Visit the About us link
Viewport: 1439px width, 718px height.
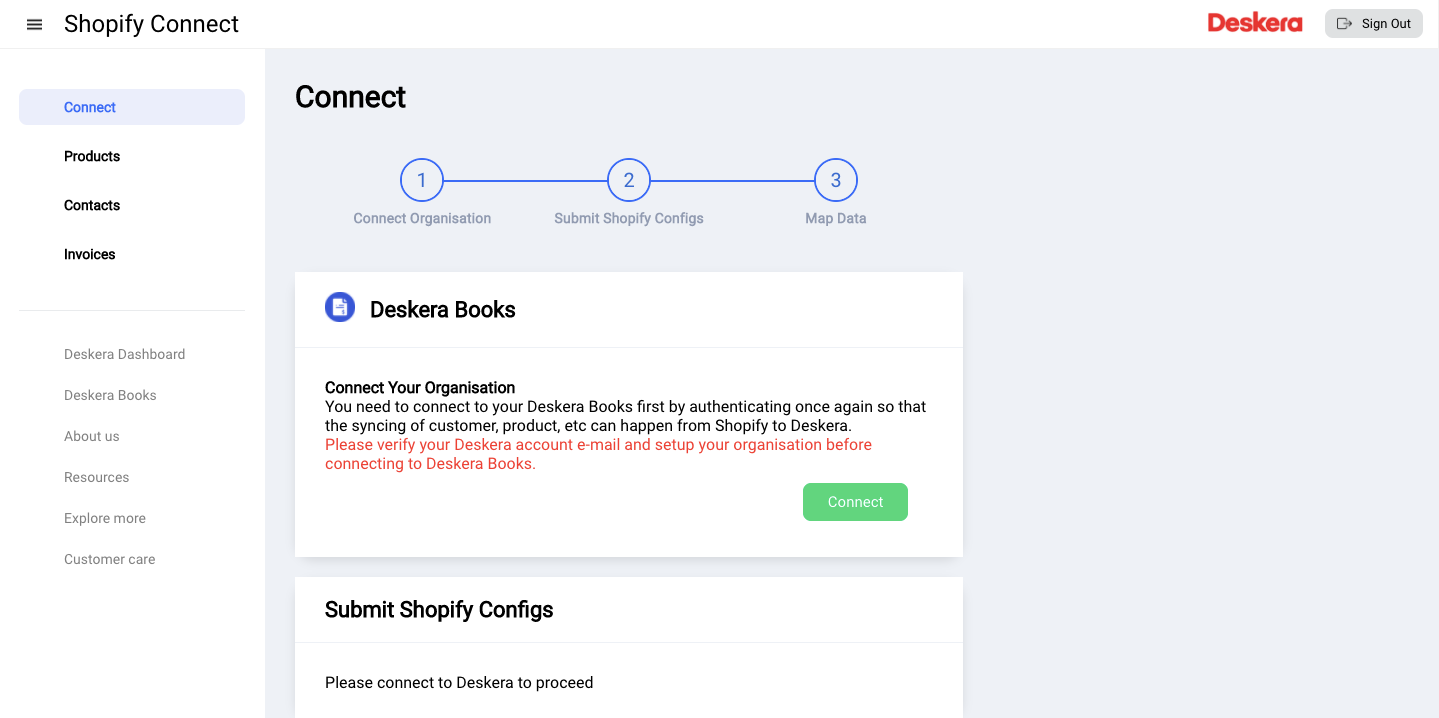pos(91,436)
